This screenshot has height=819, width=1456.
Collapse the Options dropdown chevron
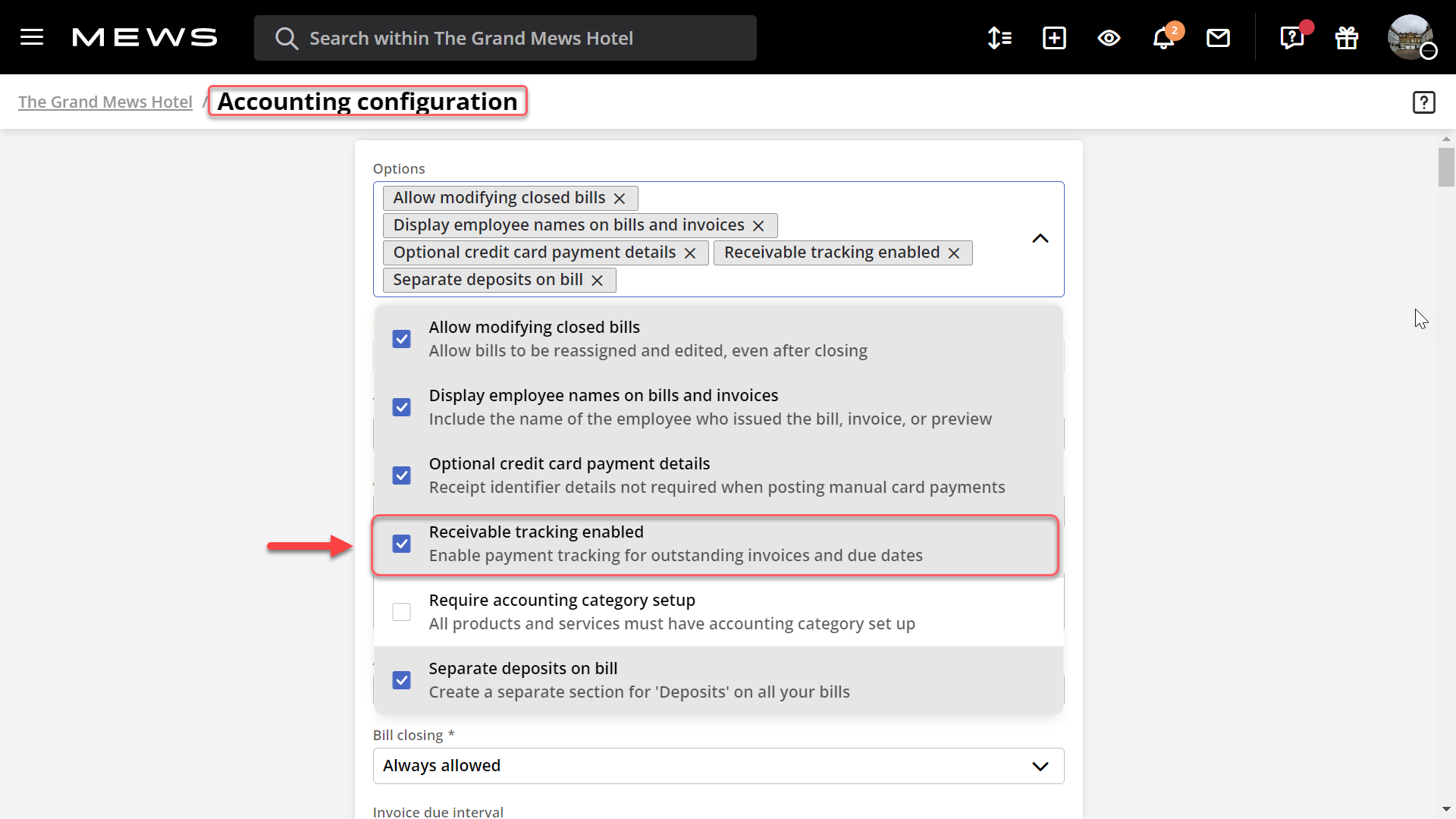[1040, 239]
